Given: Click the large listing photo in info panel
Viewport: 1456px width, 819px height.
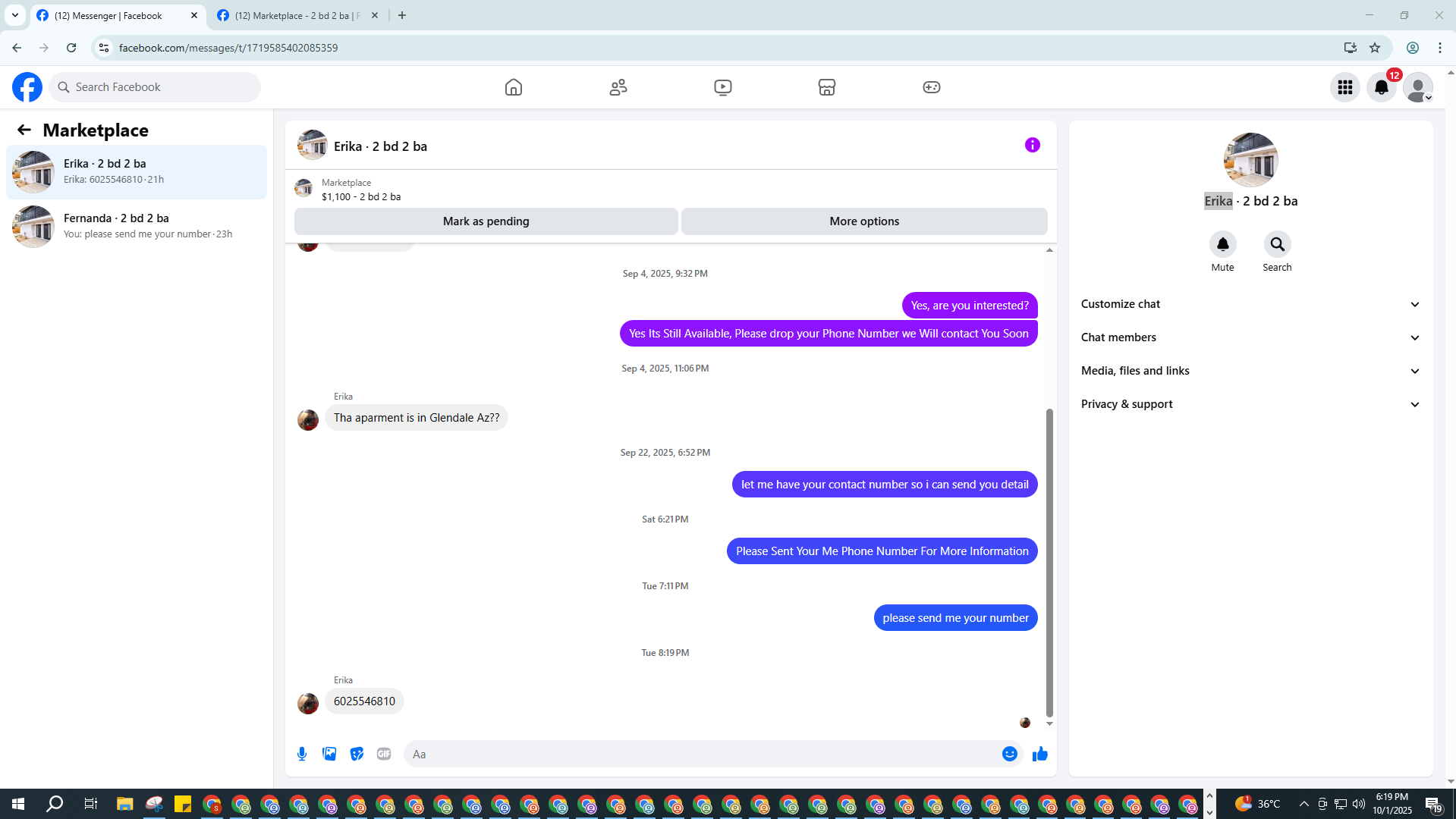Looking at the screenshot, I should [x=1250, y=160].
